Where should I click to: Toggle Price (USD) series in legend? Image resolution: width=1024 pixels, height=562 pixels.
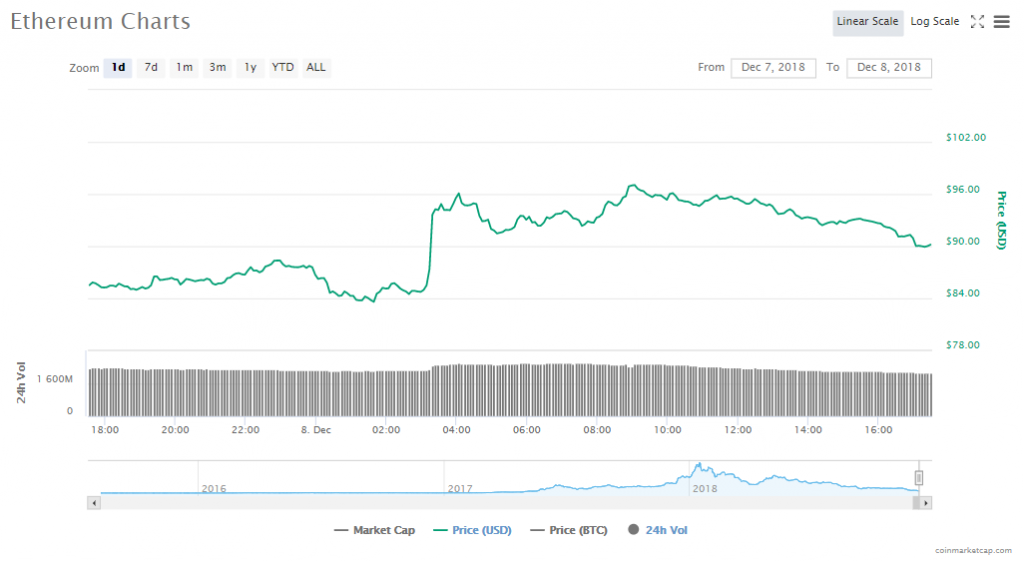coord(472,530)
